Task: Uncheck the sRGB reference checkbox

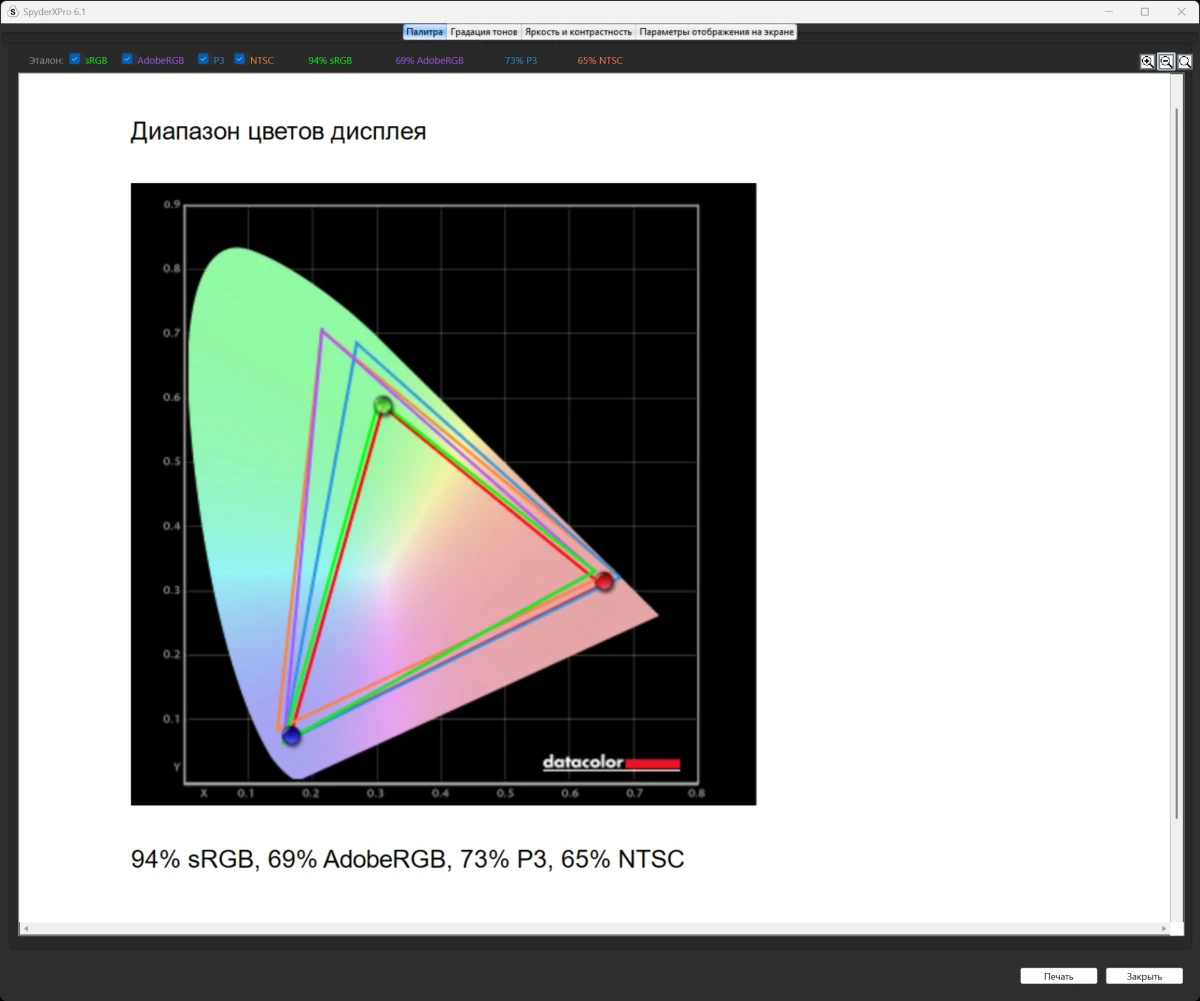Action: (x=75, y=60)
